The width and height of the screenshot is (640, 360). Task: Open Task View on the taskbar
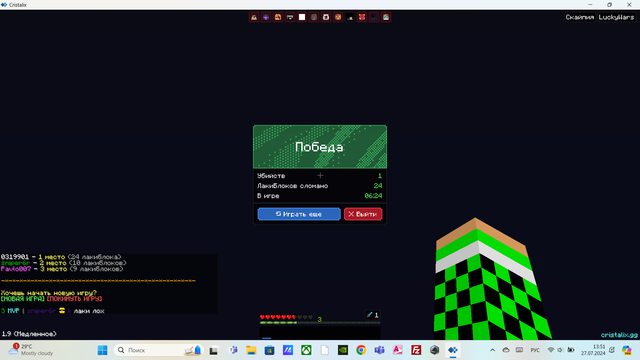[213, 350]
